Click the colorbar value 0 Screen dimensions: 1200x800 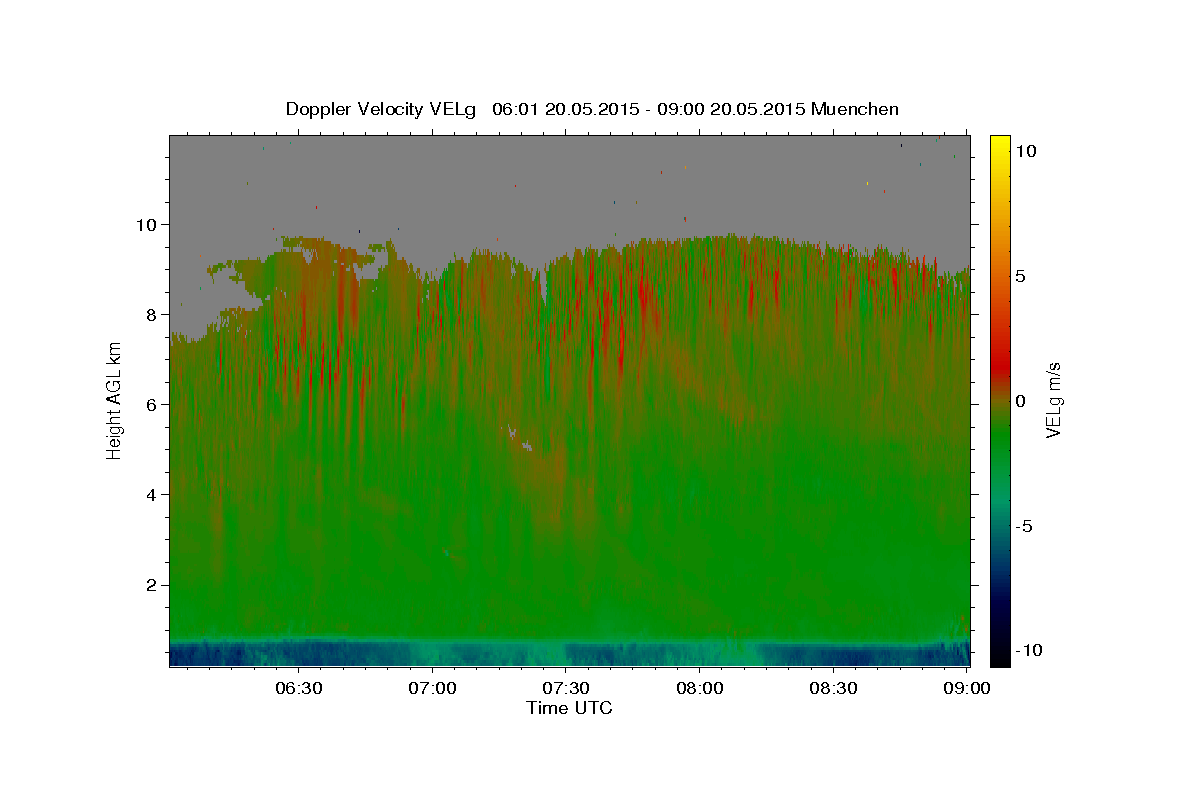pyautogui.click(x=1022, y=401)
